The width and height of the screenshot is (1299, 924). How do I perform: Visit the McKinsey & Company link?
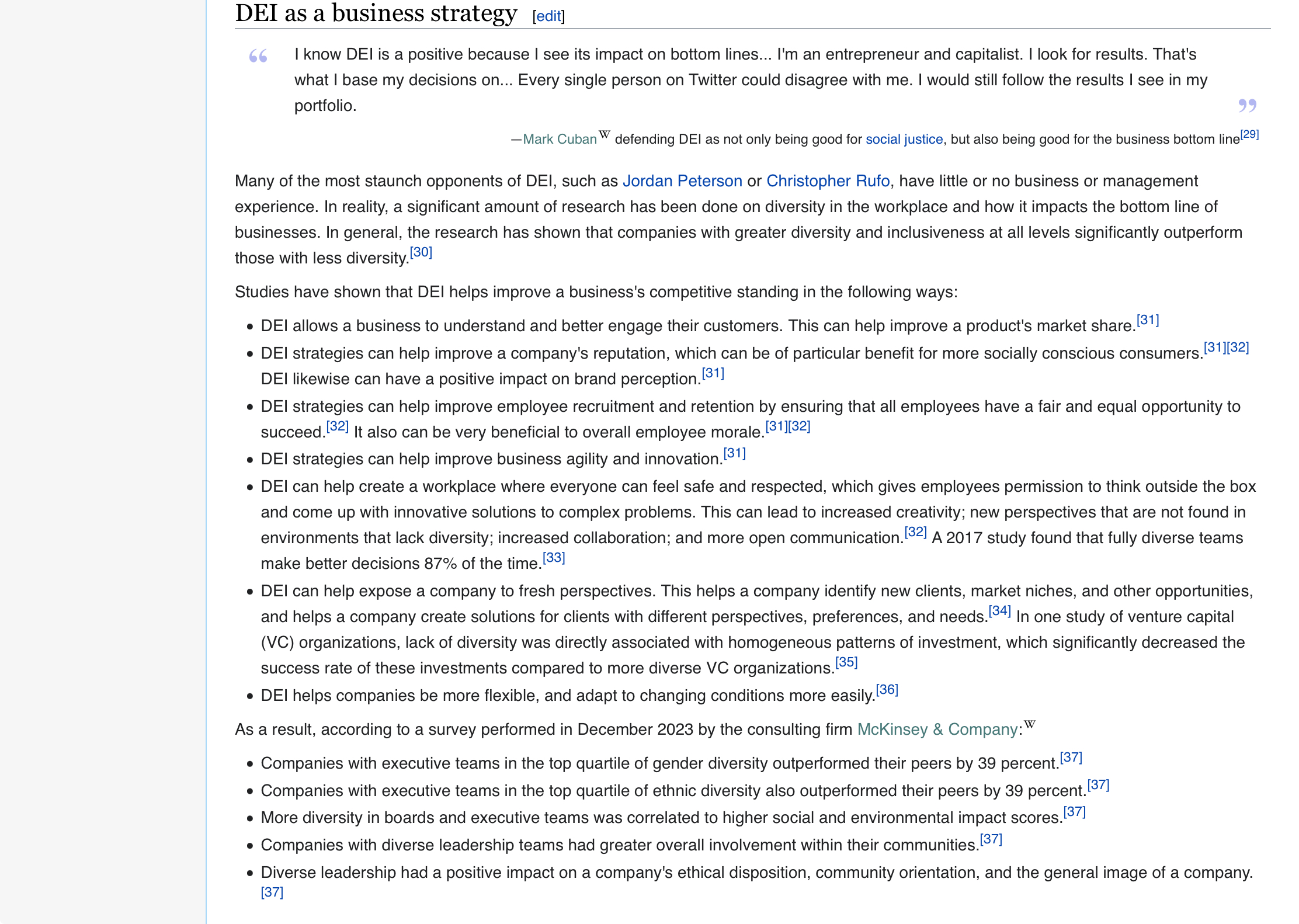pos(938,730)
